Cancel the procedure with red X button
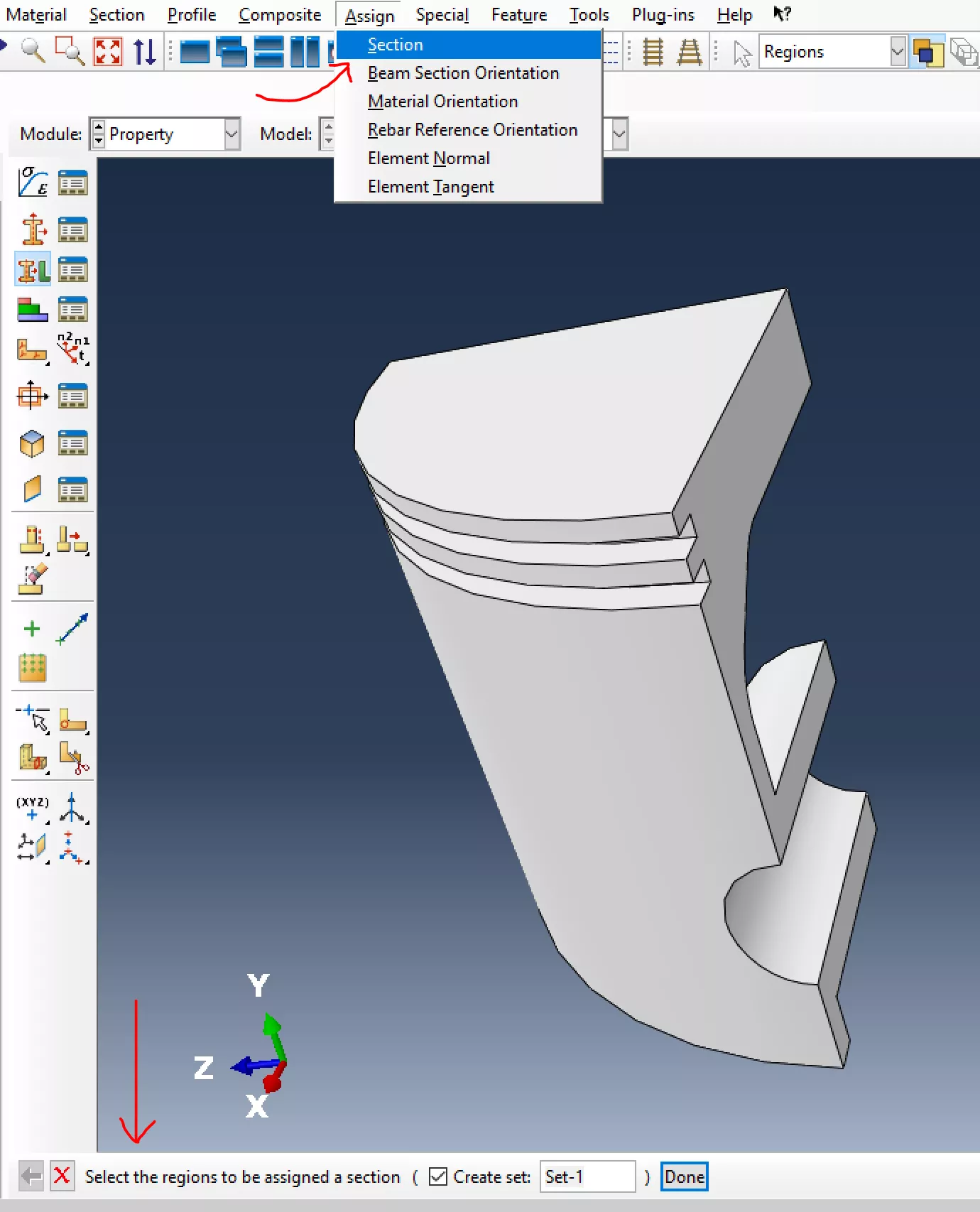The width and height of the screenshot is (980, 1212). pos(62,1176)
